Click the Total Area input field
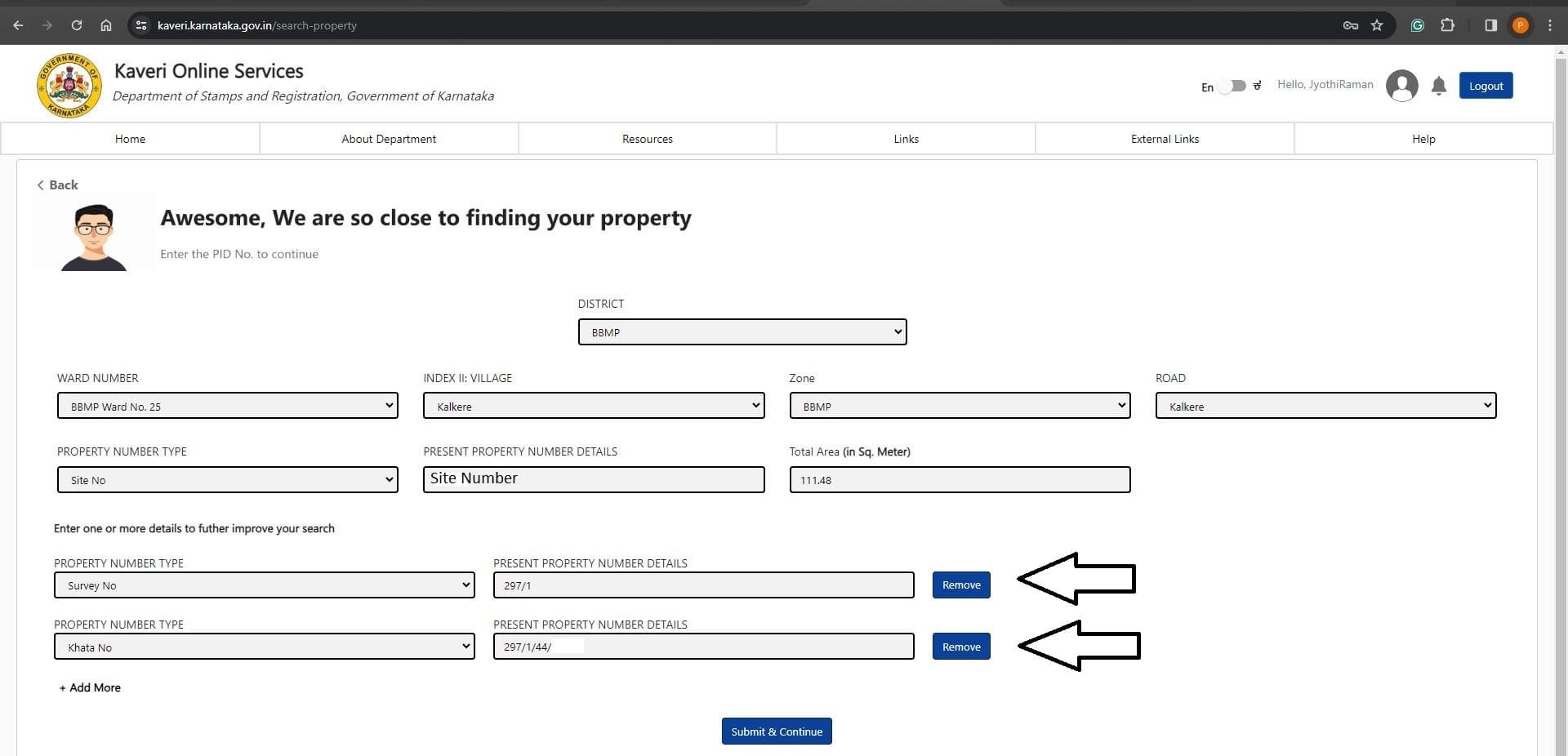Screen dimensions: 1568x756 tap(959, 480)
